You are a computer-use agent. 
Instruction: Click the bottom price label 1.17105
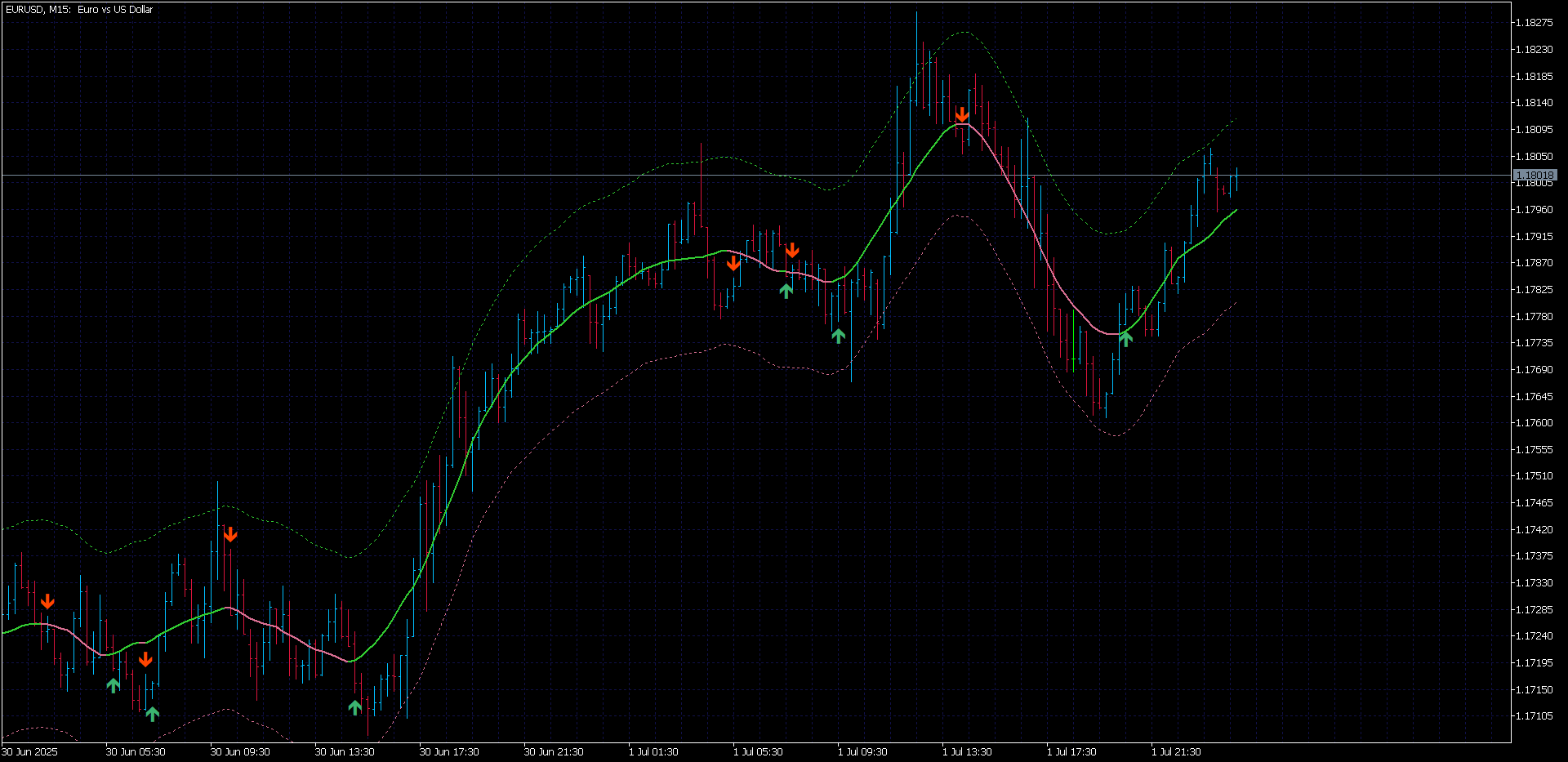coord(1534,716)
